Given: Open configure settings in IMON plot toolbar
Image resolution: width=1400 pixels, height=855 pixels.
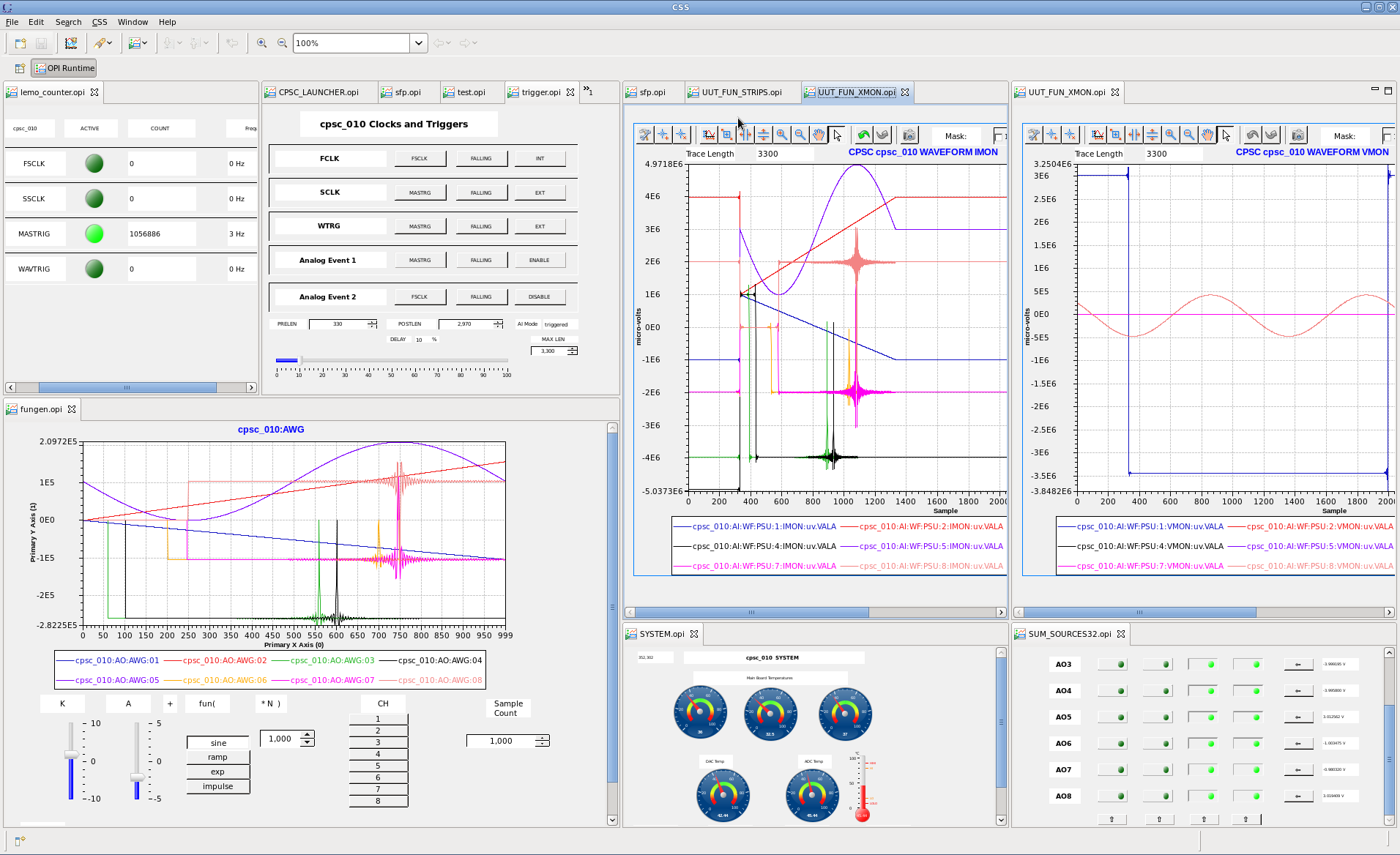Looking at the screenshot, I should coord(644,135).
